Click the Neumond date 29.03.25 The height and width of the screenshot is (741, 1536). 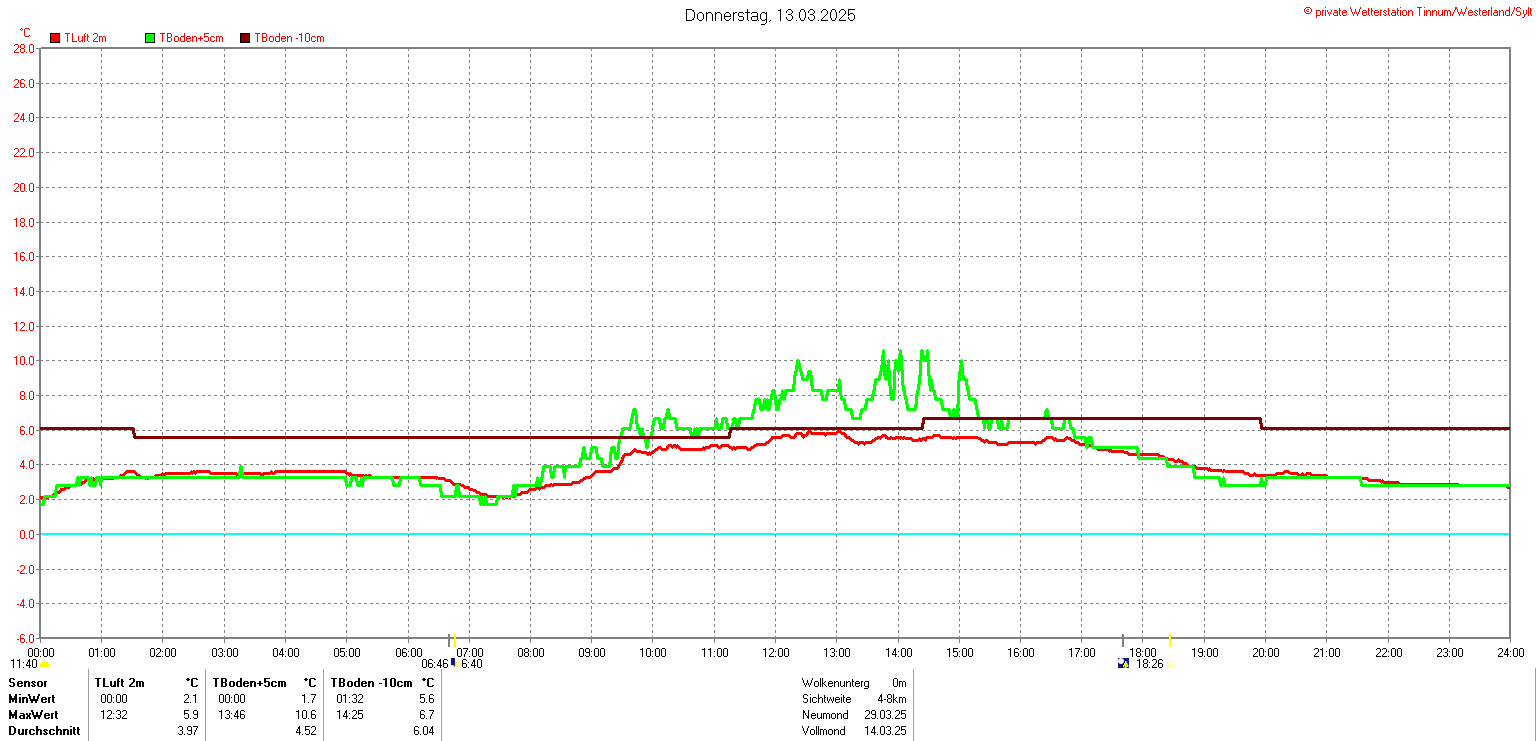(885, 715)
